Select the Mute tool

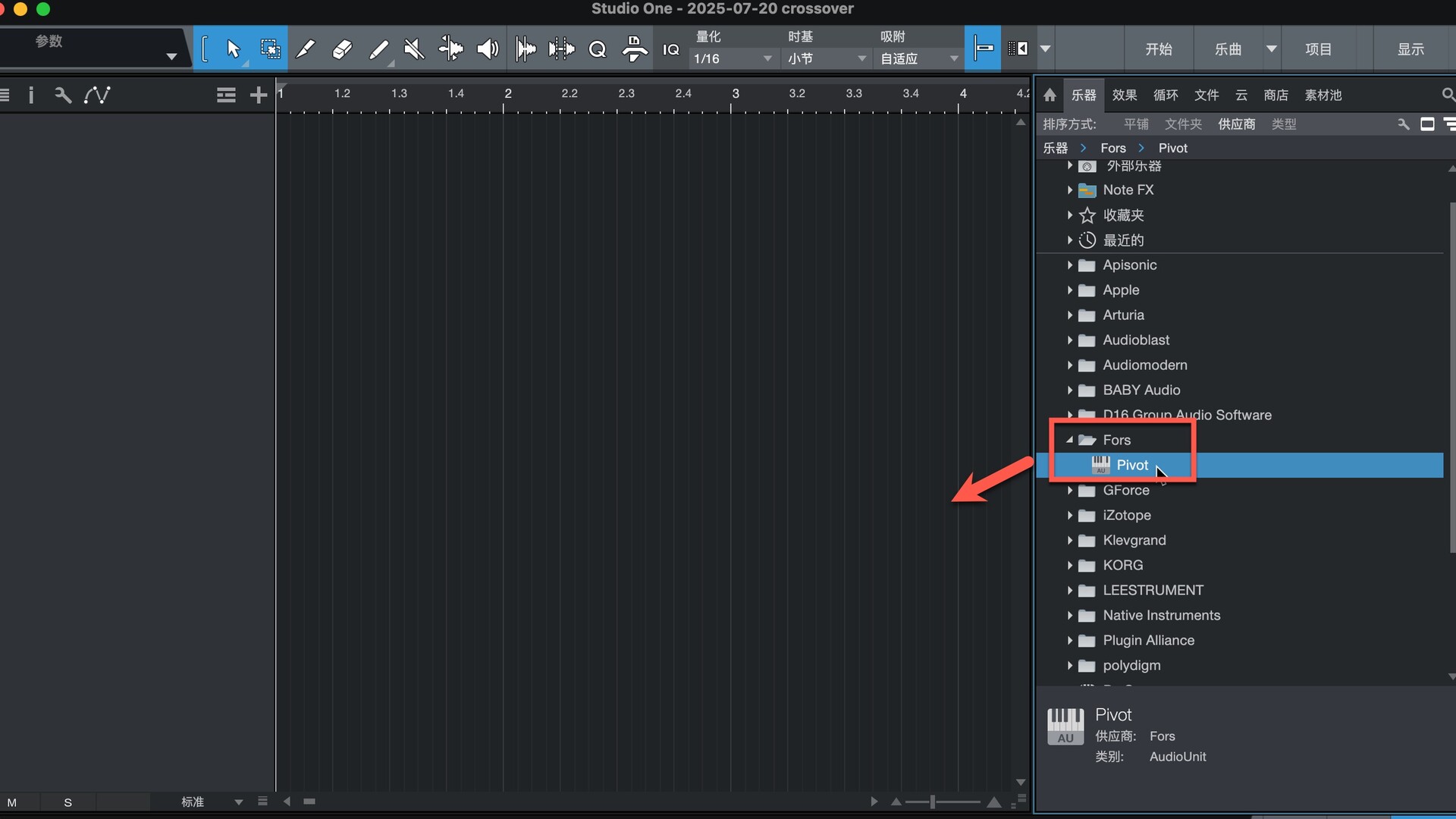click(x=414, y=49)
